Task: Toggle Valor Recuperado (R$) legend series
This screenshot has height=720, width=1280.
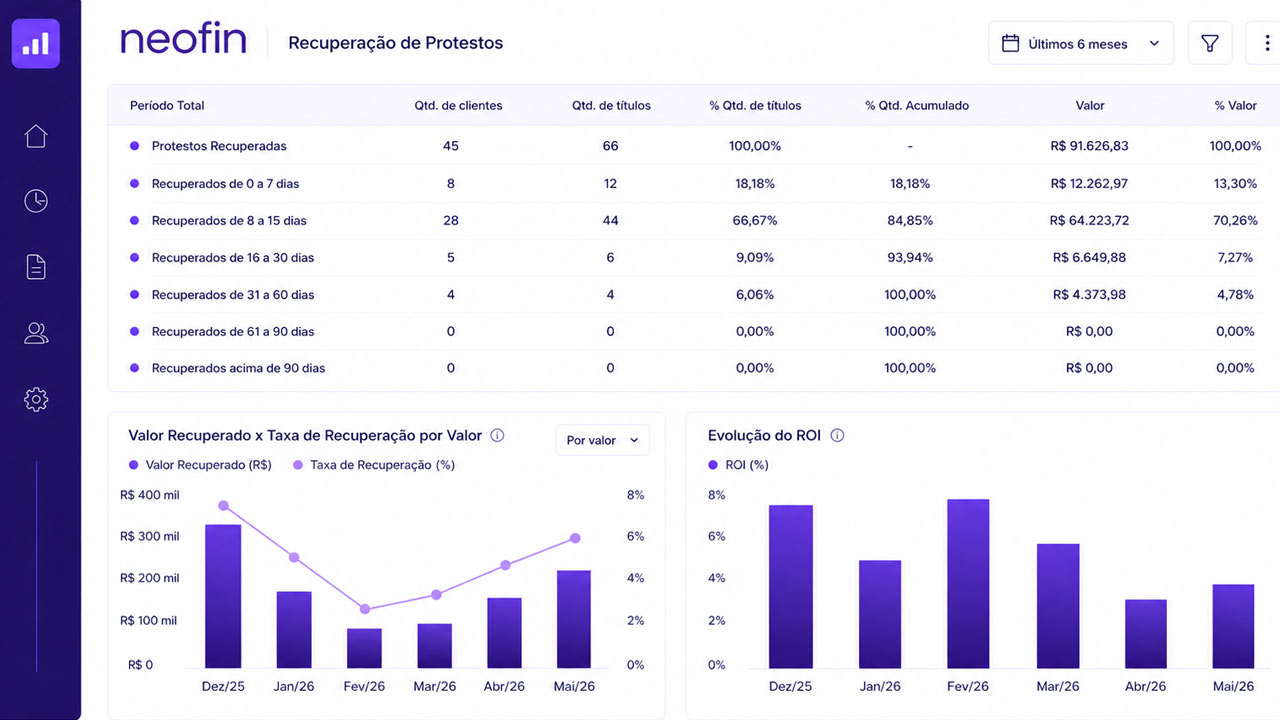Action: coord(200,465)
